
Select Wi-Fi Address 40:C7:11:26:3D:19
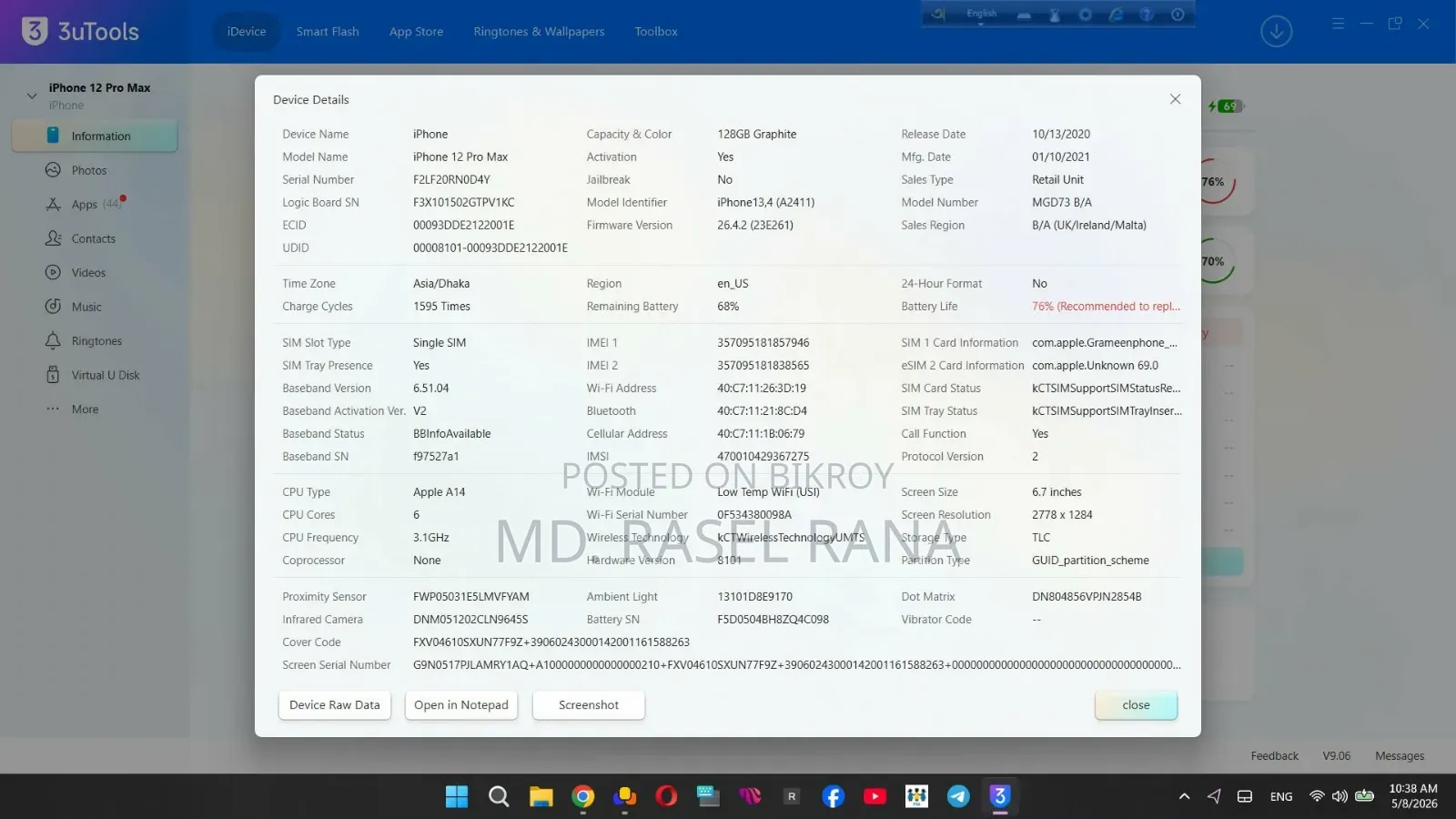click(x=762, y=389)
